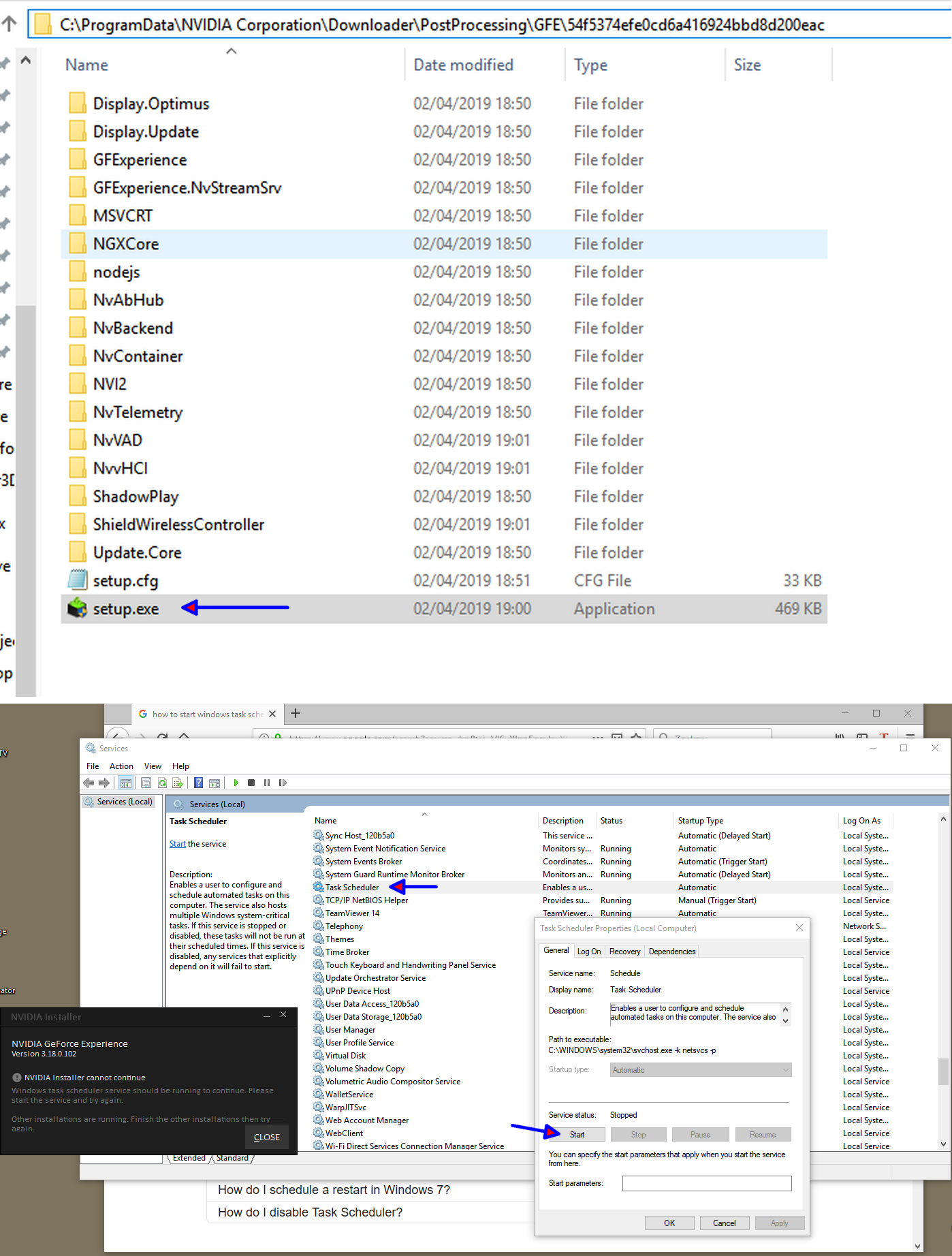Open the View menu in Services
952x1256 pixels.
pyautogui.click(x=153, y=766)
